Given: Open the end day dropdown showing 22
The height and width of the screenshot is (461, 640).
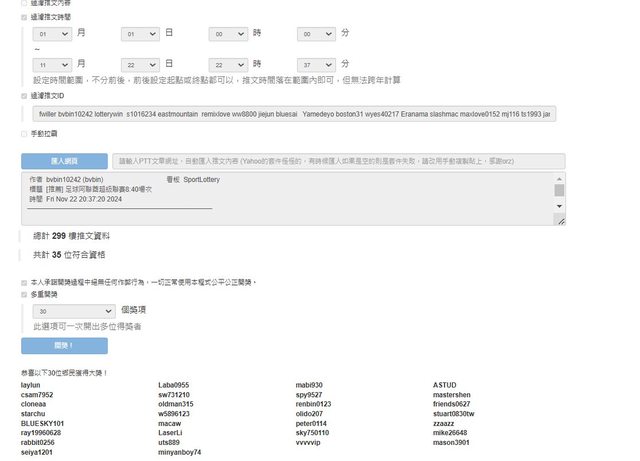Looking at the screenshot, I should 141,63.
